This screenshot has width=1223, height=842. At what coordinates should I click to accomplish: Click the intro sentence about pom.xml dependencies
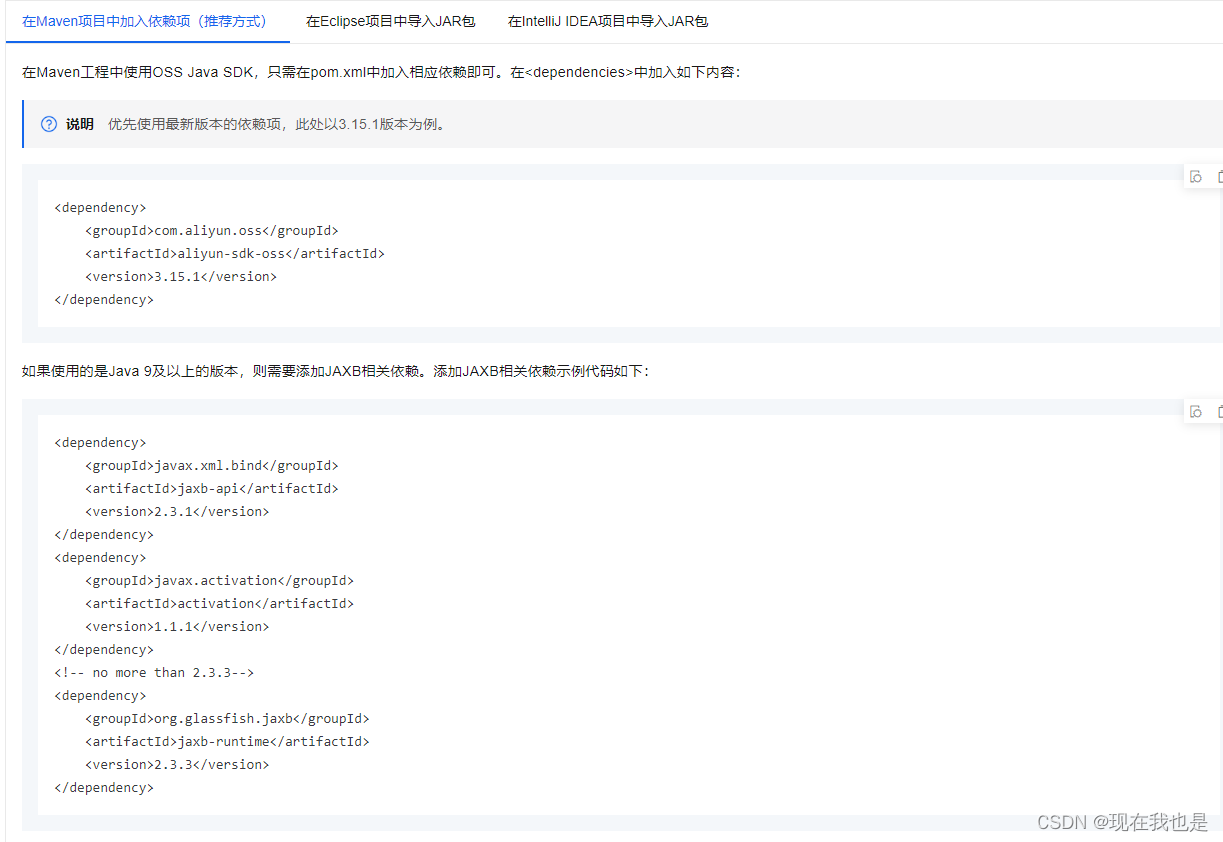(381, 72)
